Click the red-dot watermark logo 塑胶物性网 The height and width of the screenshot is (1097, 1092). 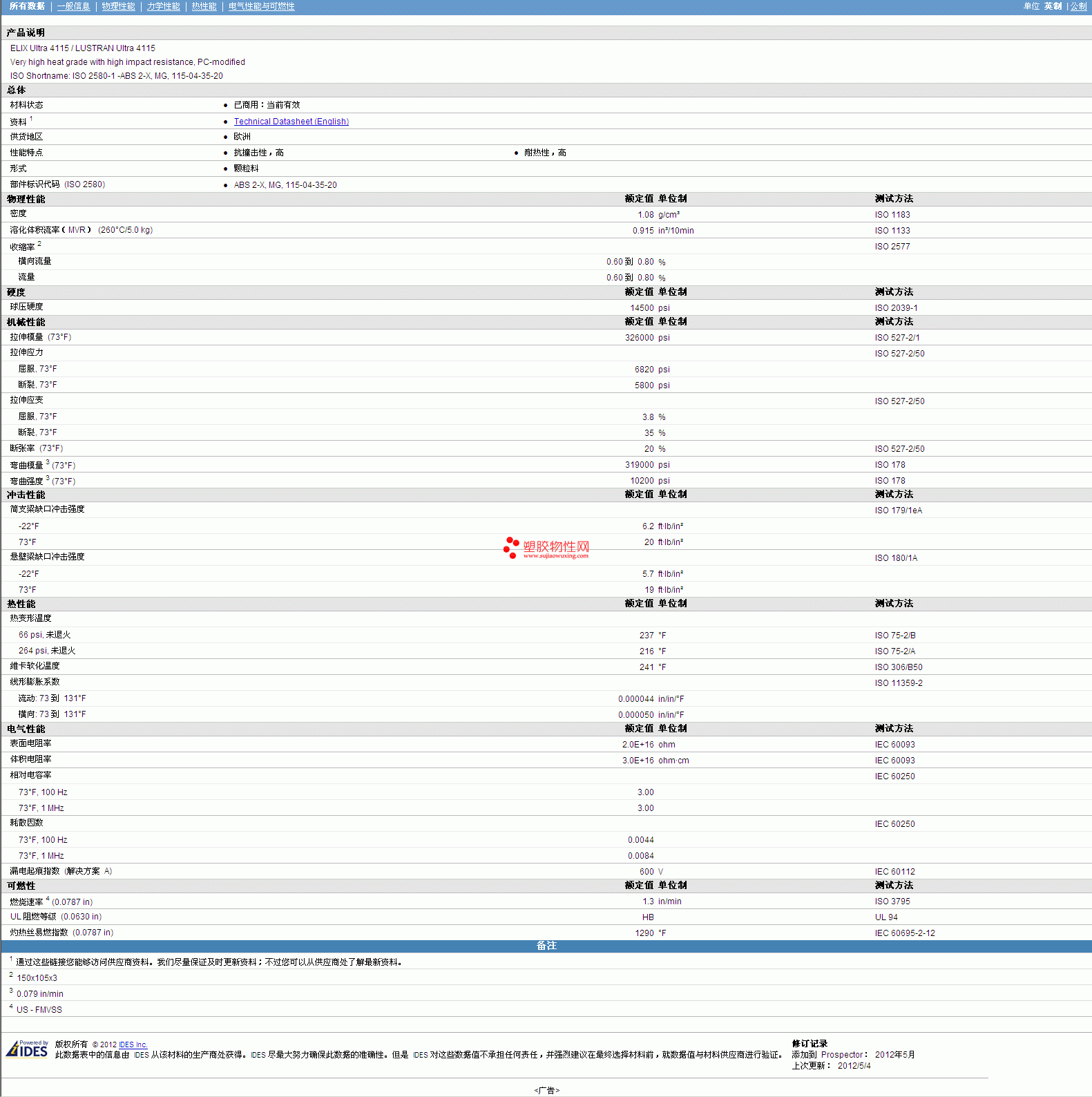coord(546,548)
